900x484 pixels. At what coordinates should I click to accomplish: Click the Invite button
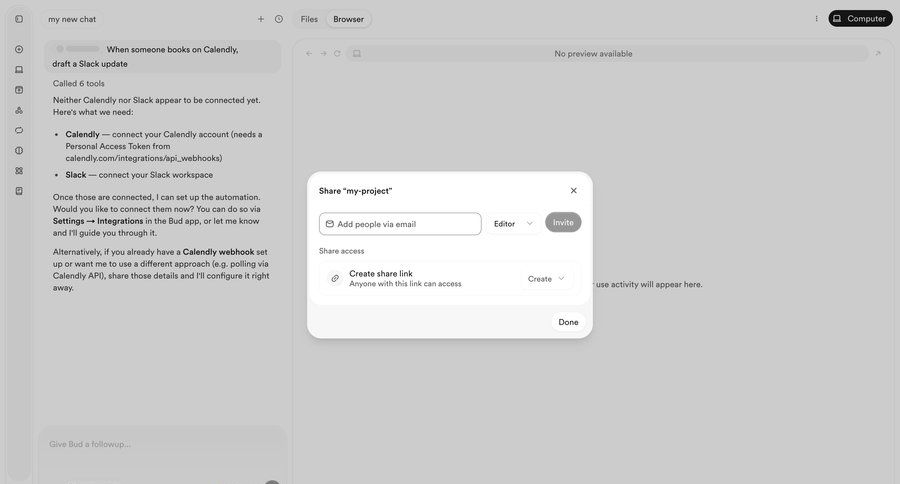click(x=563, y=222)
